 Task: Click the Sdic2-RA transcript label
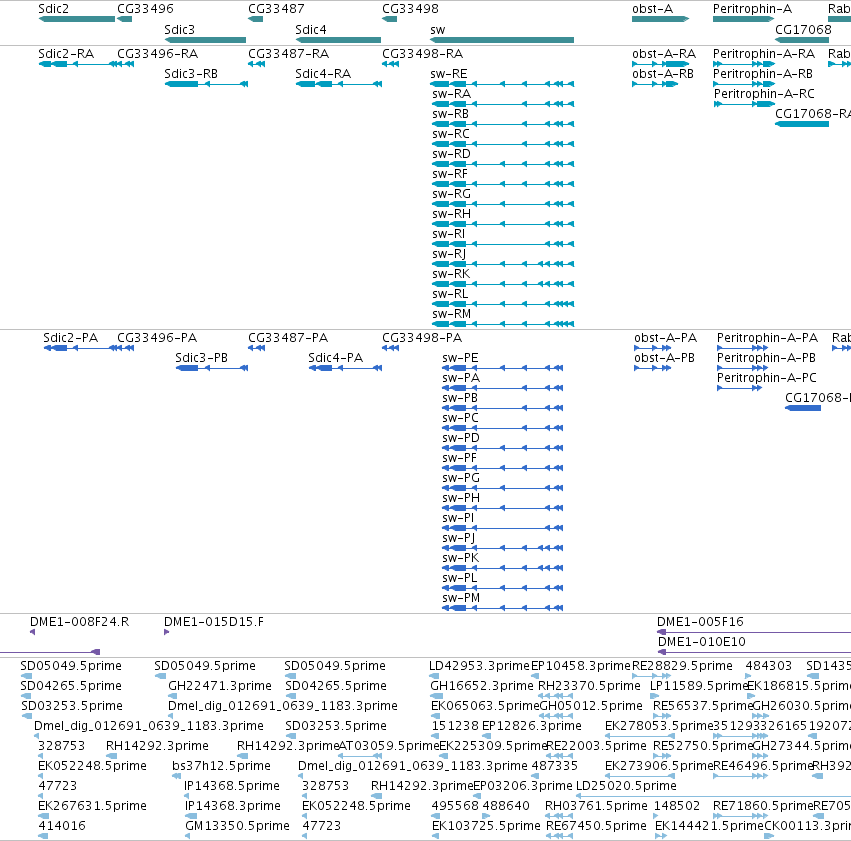66,54
